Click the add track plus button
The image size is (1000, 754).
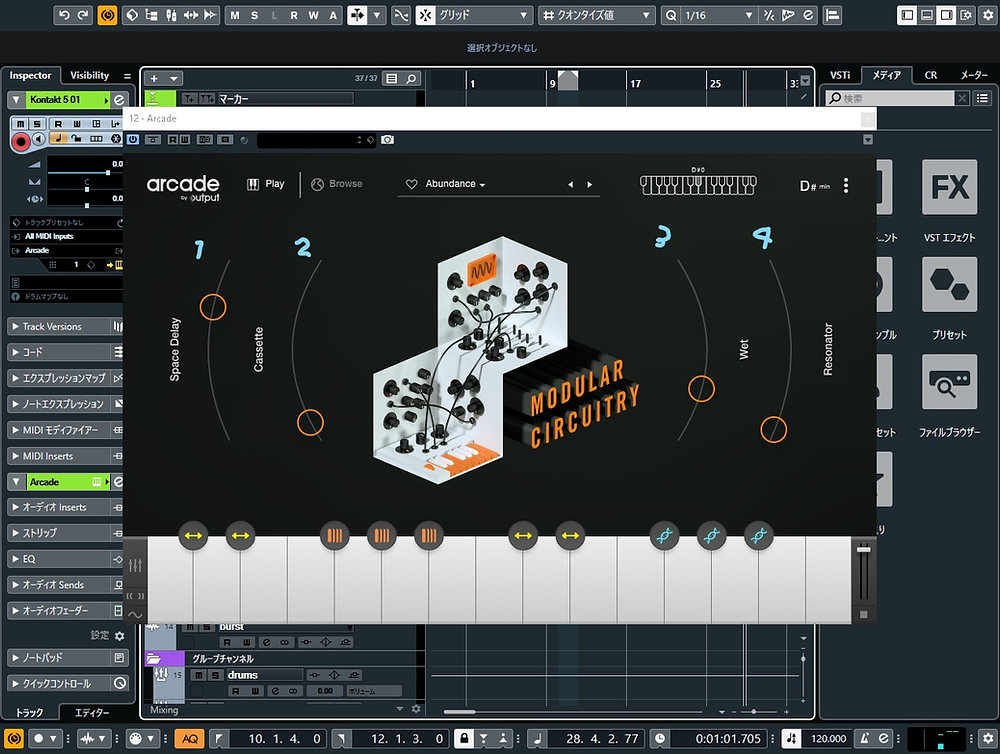pyautogui.click(x=154, y=78)
